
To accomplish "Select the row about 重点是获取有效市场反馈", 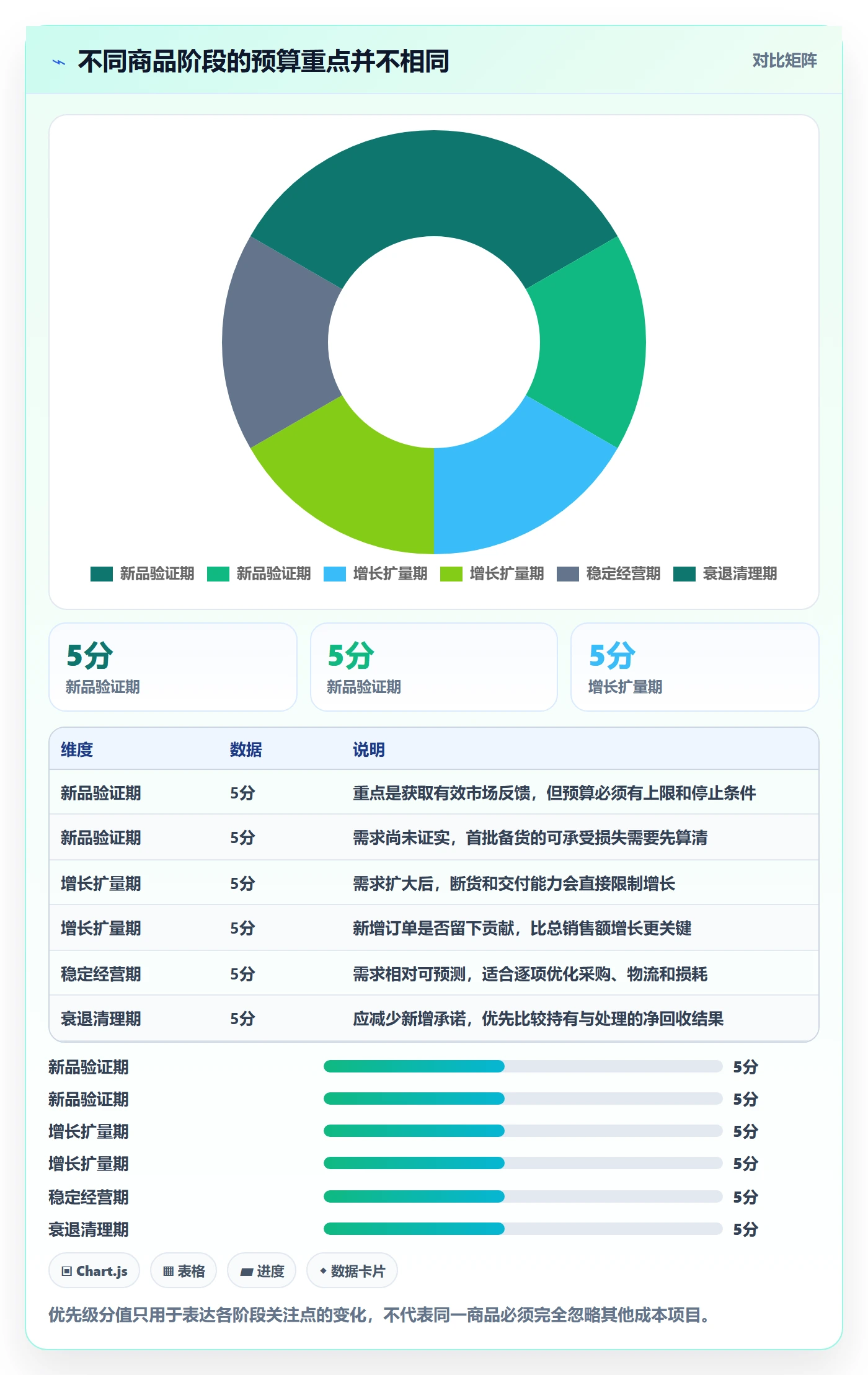I will point(434,792).
